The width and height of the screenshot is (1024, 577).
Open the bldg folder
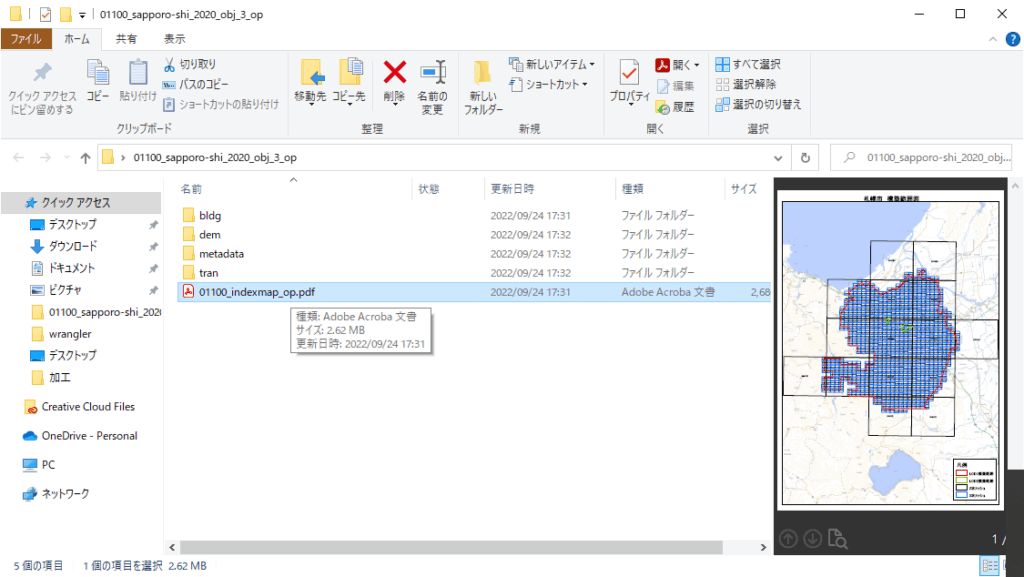(x=209, y=215)
